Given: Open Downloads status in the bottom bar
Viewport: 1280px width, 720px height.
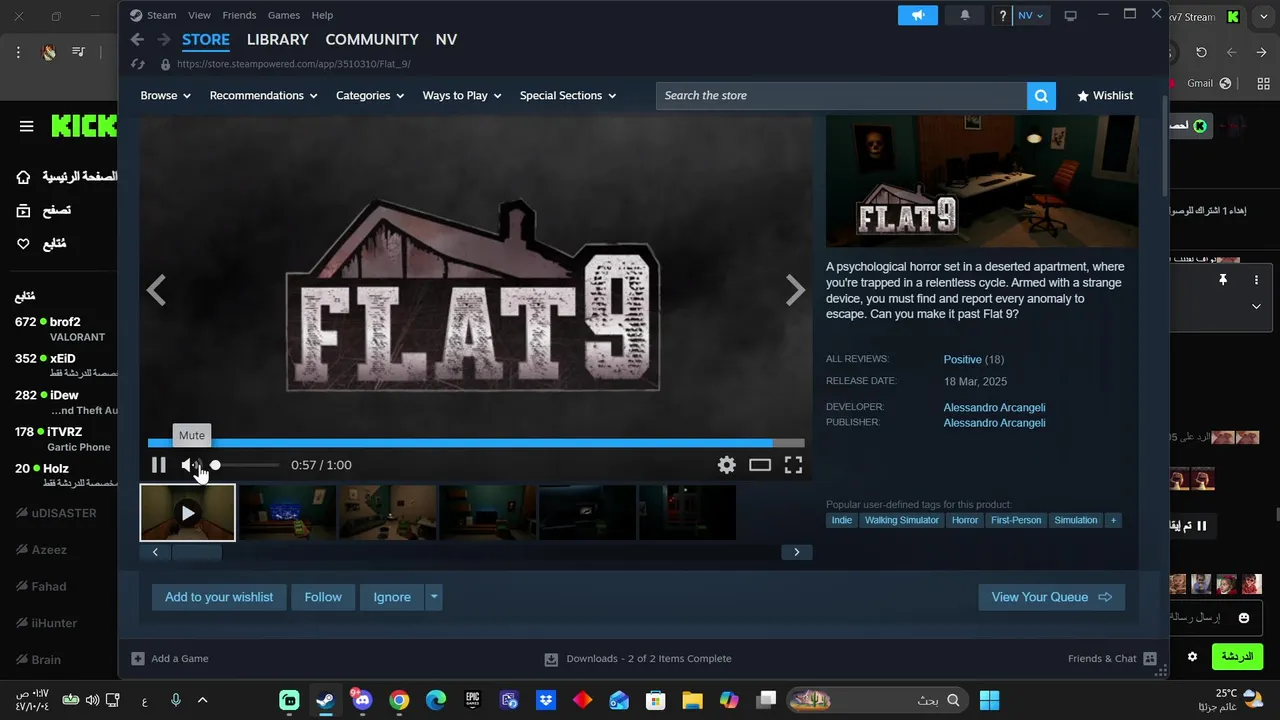Looking at the screenshot, I should point(638,659).
